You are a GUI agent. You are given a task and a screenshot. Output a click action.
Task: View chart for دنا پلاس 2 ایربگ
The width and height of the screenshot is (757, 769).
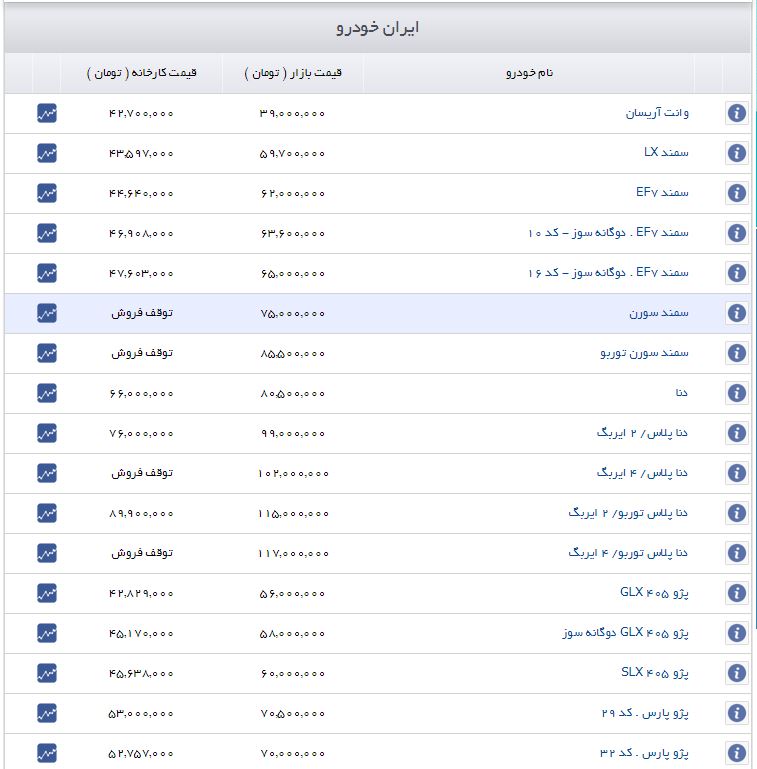[47, 433]
